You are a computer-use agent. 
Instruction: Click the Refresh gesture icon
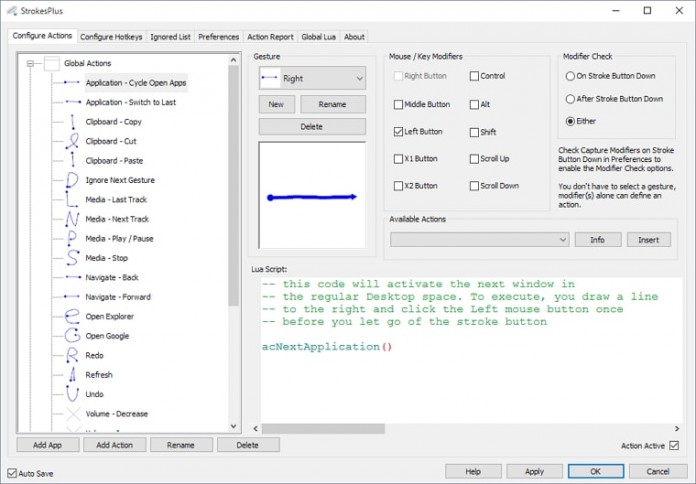[x=72, y=375]
